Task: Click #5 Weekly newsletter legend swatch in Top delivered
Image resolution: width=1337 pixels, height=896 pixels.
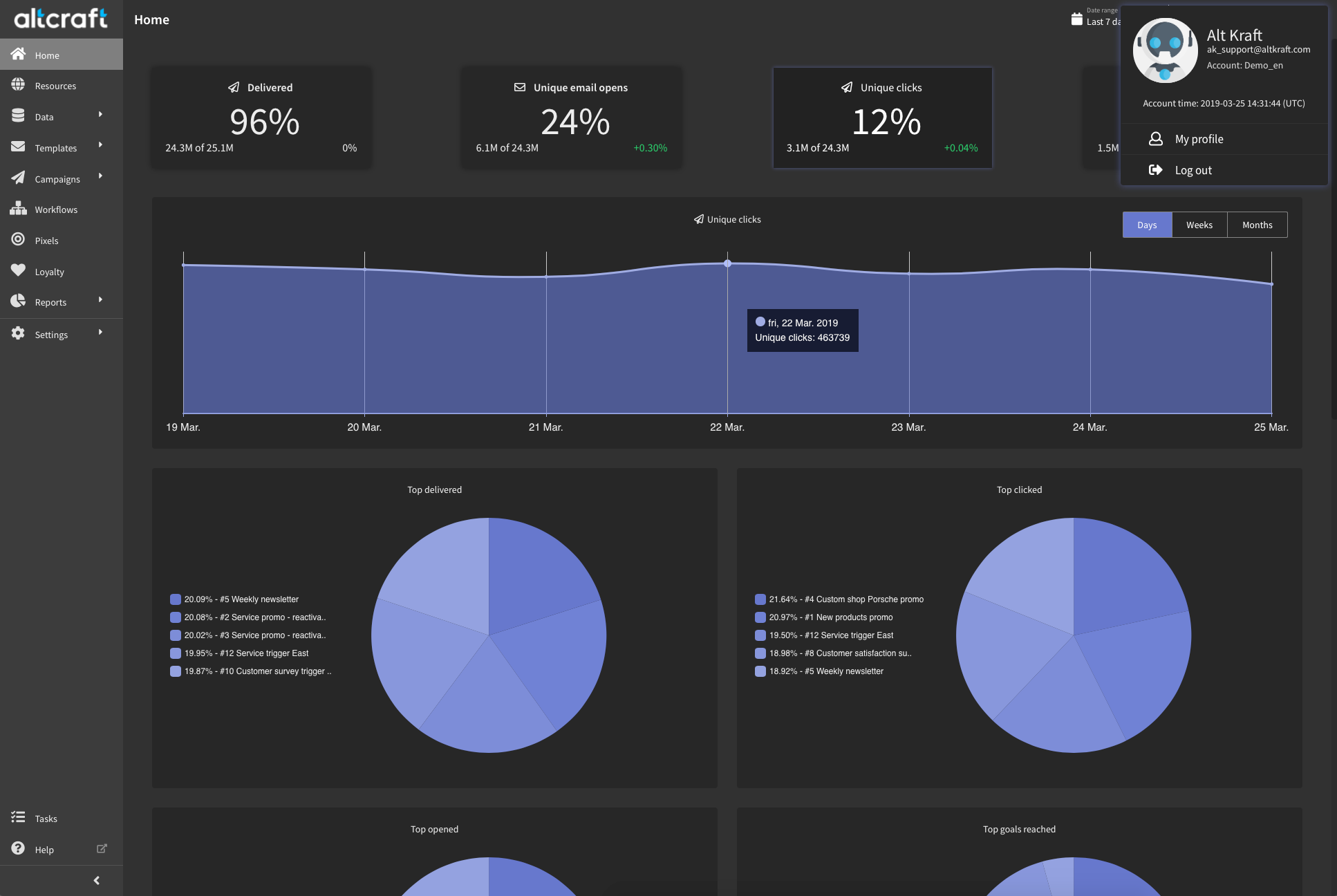Action: [176, 599]
